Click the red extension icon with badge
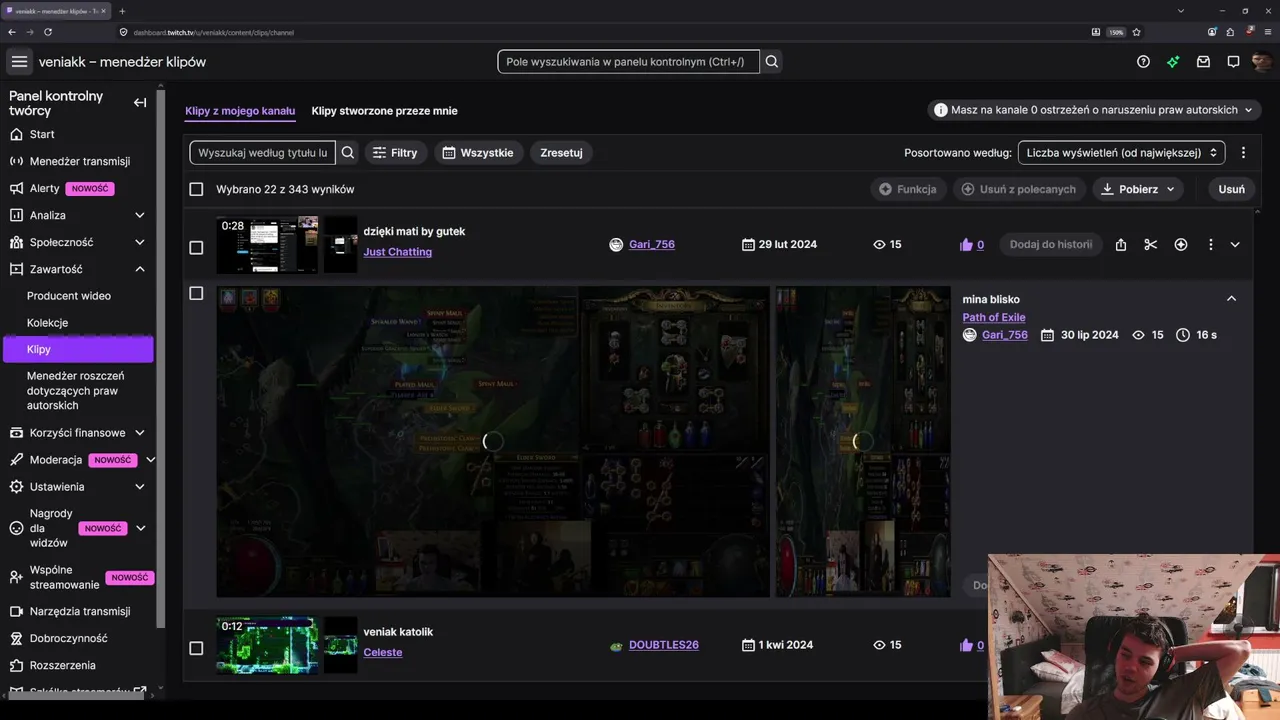Viewport: 1280px width, 720px height. point(1250,31)
